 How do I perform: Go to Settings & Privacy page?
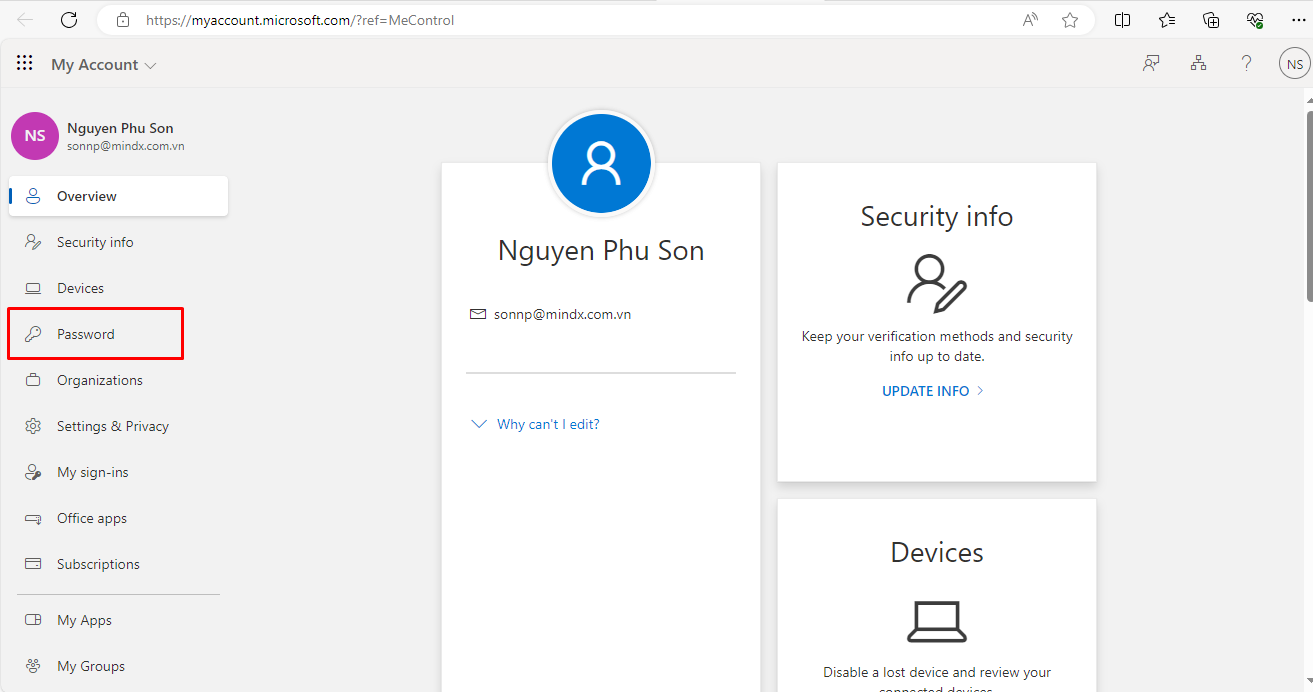coord(112,426)
